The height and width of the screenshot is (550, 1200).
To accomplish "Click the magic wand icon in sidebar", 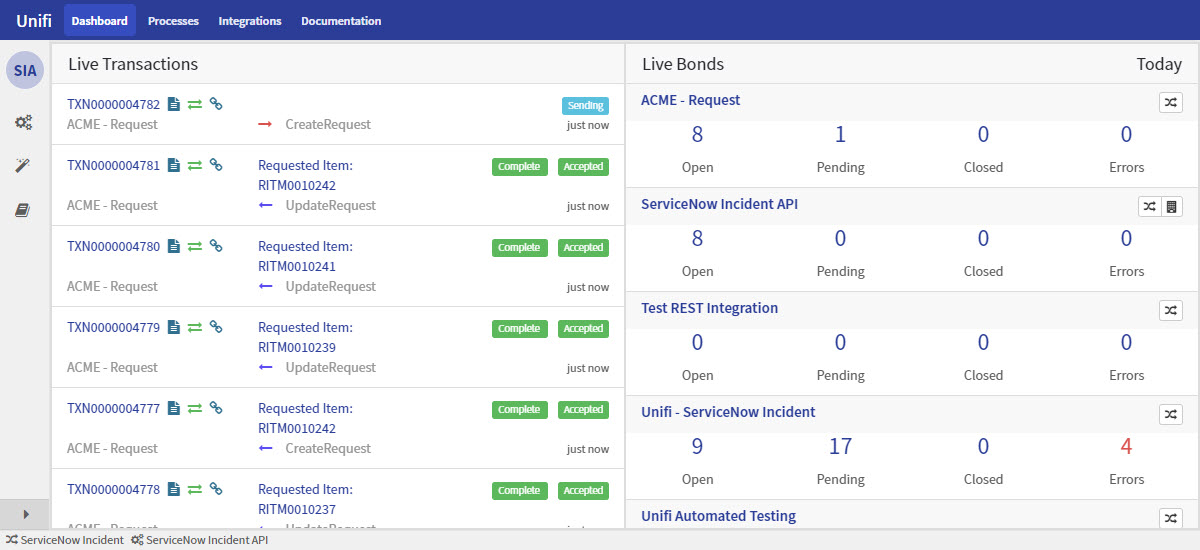I will [24, 165].
